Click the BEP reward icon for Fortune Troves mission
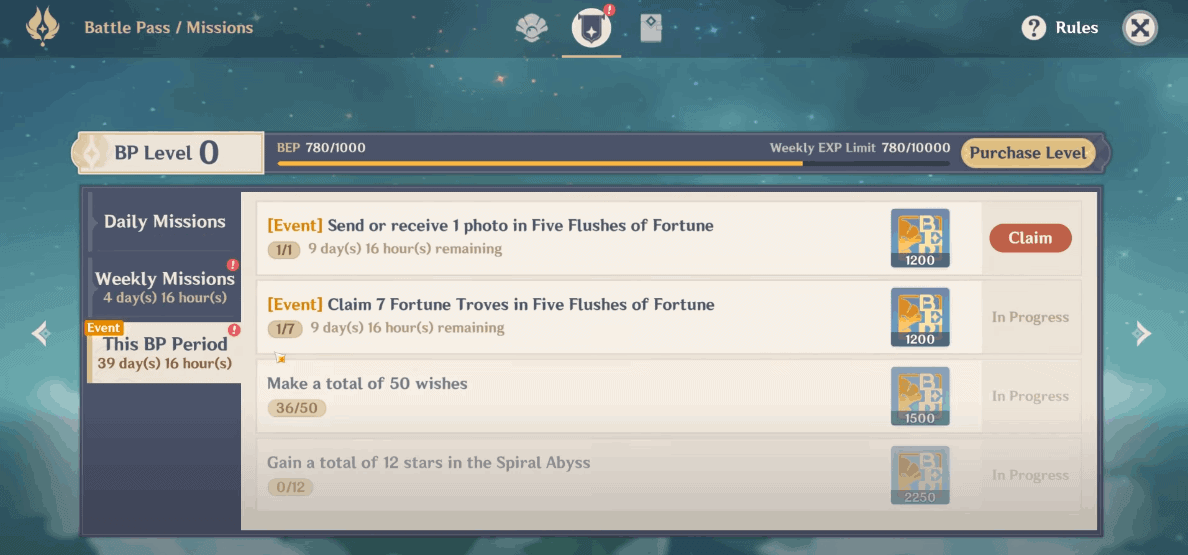The width and height of the screenshot is (1188, 555). (x=920, y=317)
